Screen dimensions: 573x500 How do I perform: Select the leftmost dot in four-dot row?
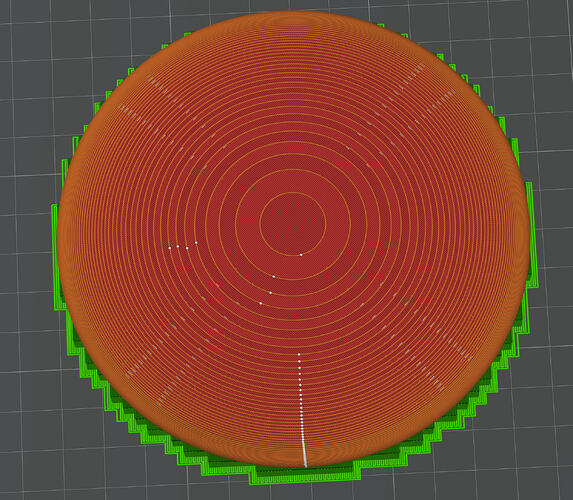coord(170,248)
